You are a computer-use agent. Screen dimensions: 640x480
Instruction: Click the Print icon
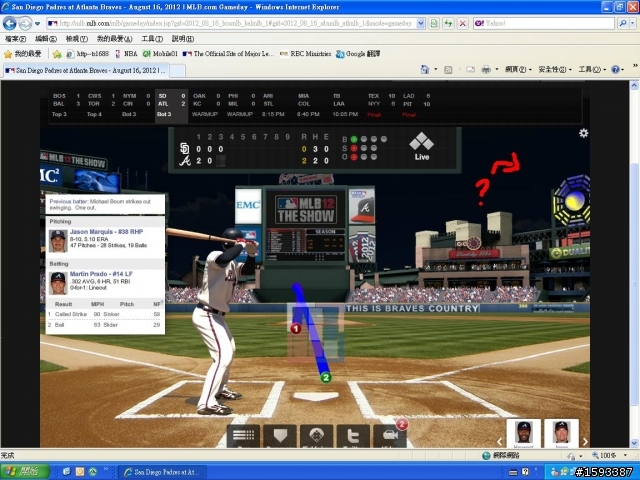486,70
